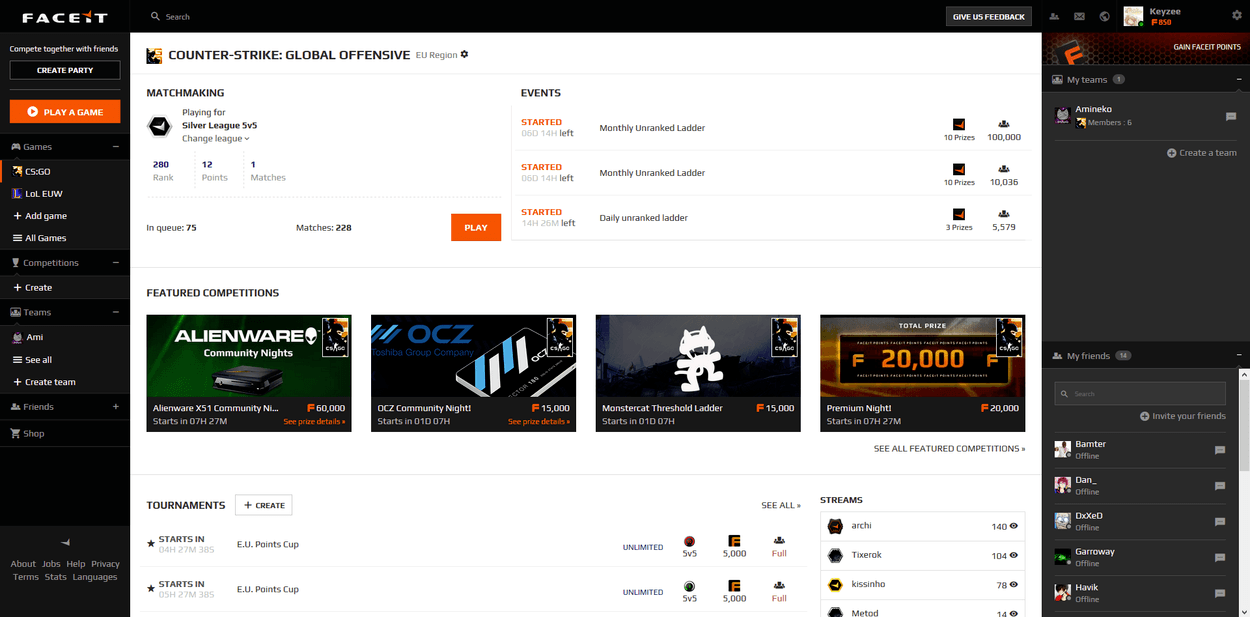Open EU Region settings gear
This screenshot has width=1250, height=617.
click(464, 54)
